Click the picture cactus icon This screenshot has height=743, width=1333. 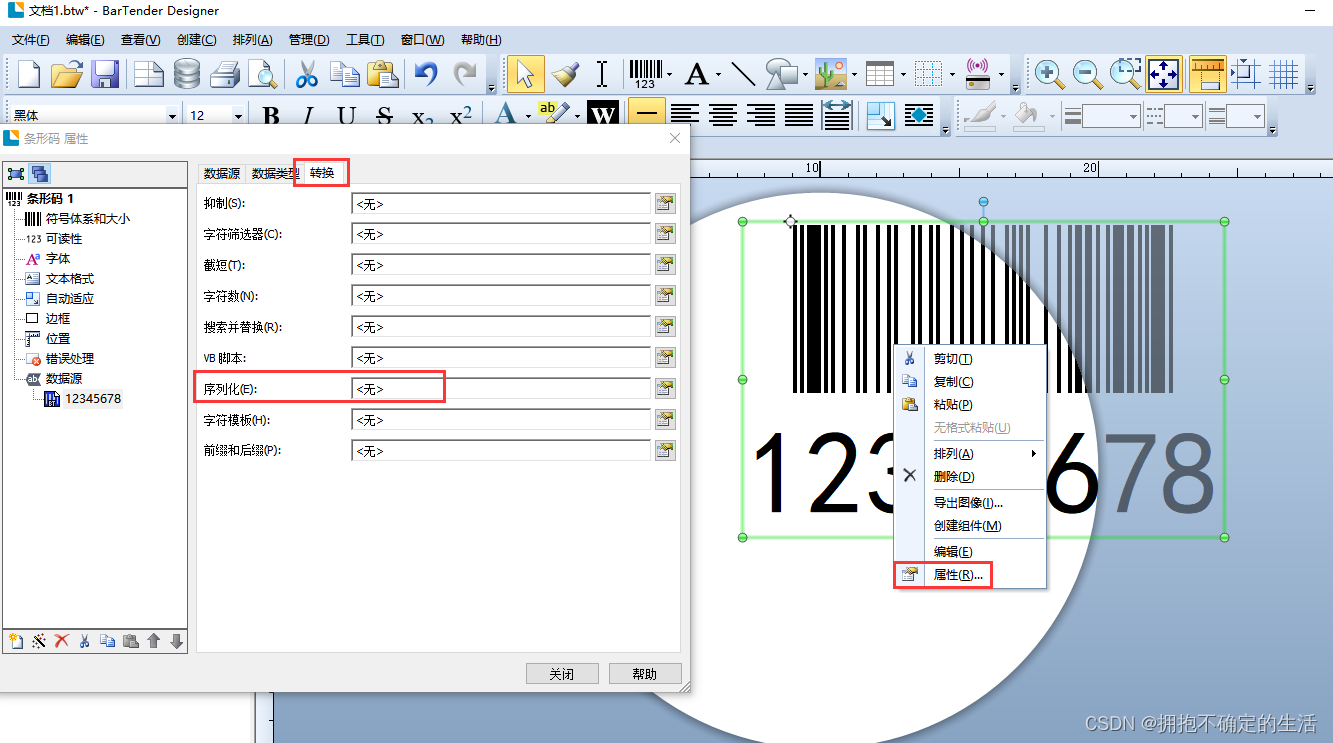pos(830,74)
